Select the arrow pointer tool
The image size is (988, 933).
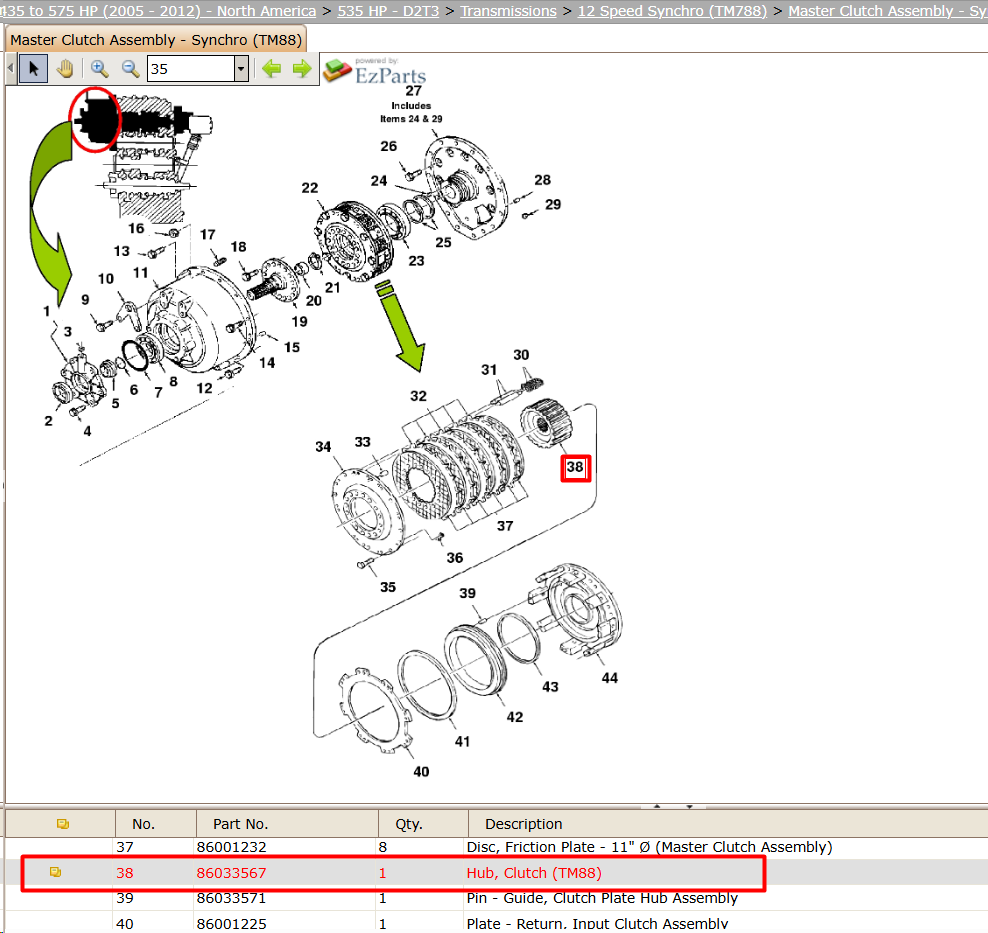click(33, 69)
